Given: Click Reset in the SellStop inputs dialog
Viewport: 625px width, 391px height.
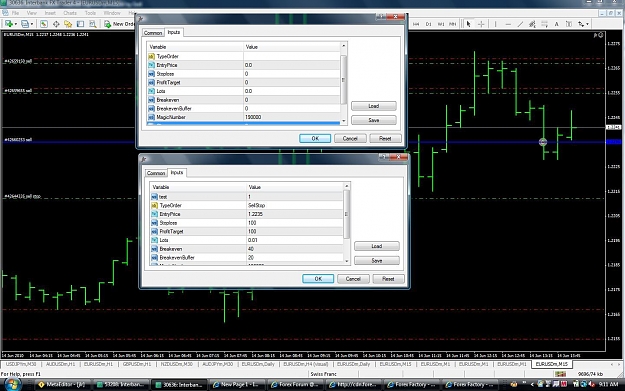Looking at the screenshot, I should click(x=388, y=279).
